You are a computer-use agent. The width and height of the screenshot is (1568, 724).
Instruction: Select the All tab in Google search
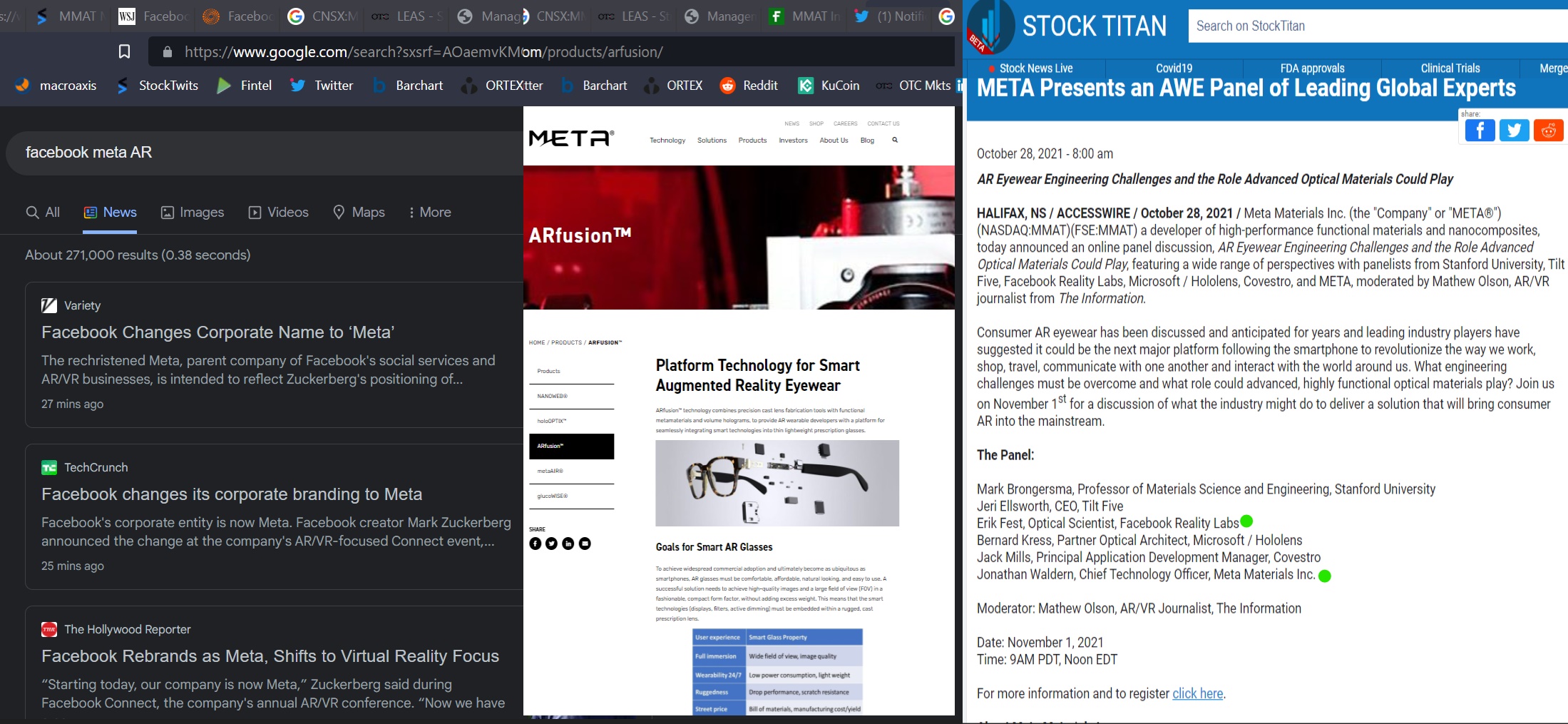[43, 212]
